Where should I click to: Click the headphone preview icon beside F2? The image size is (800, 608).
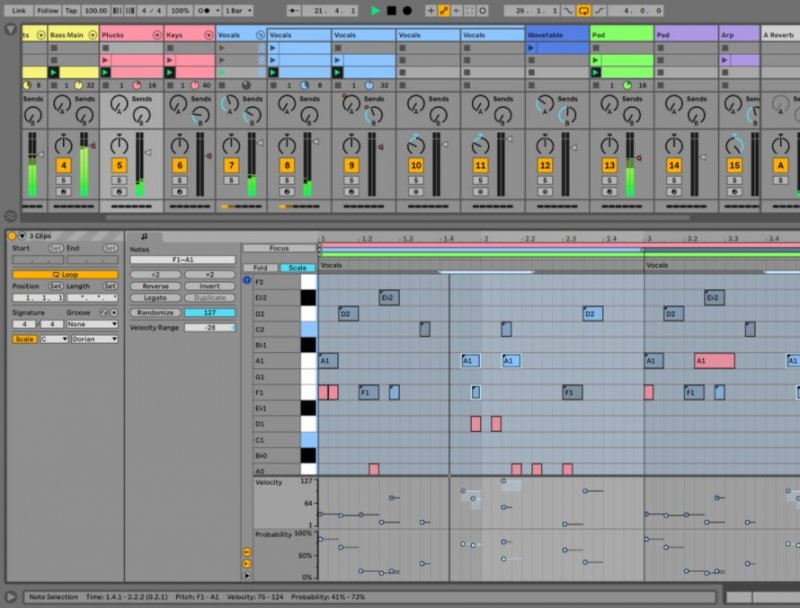point(247,281)
